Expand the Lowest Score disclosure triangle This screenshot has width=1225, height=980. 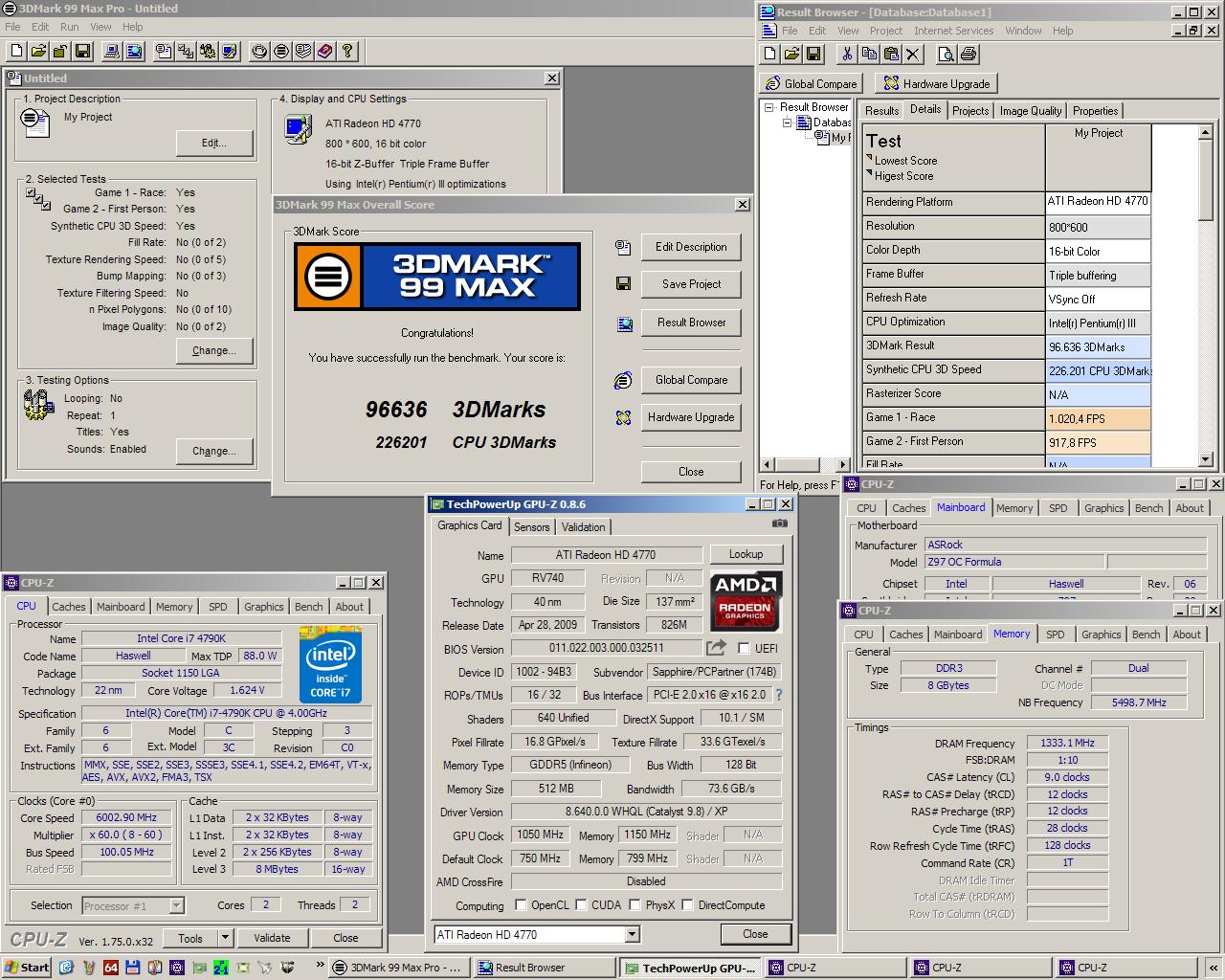coord(869,159)
